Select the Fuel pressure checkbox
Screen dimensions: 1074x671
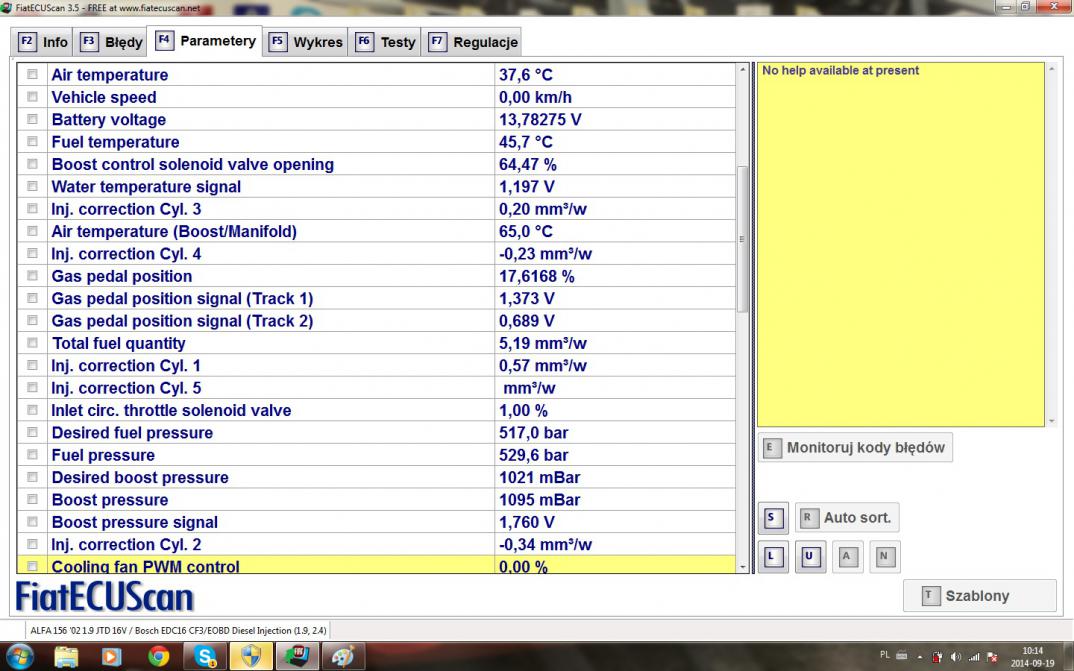click(33, 455)
